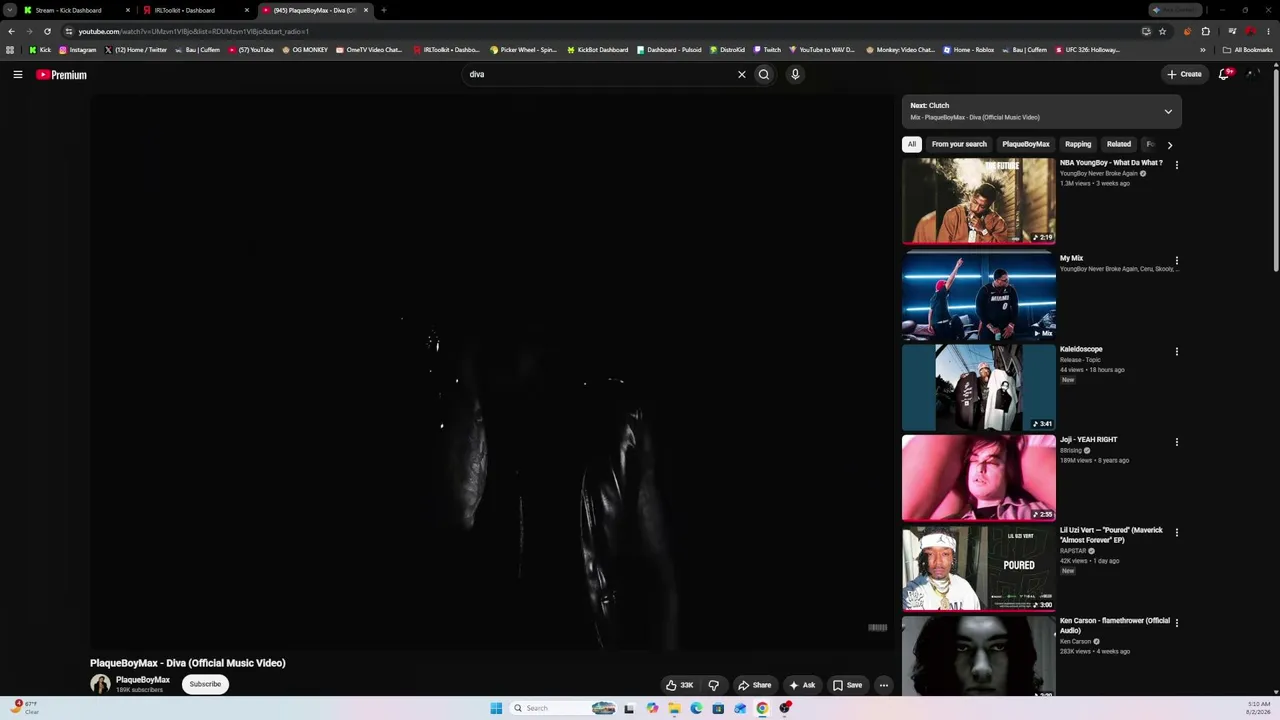Go back in browser history
The width and height of the screenshot is (1280, 720).
click(x=11, y=31)
